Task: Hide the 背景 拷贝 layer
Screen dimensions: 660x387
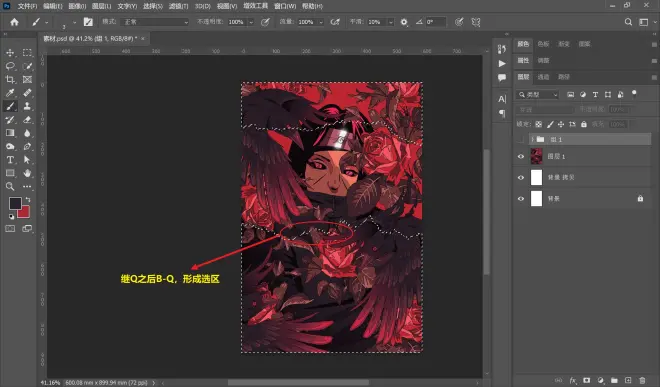Action: (521, 178)
